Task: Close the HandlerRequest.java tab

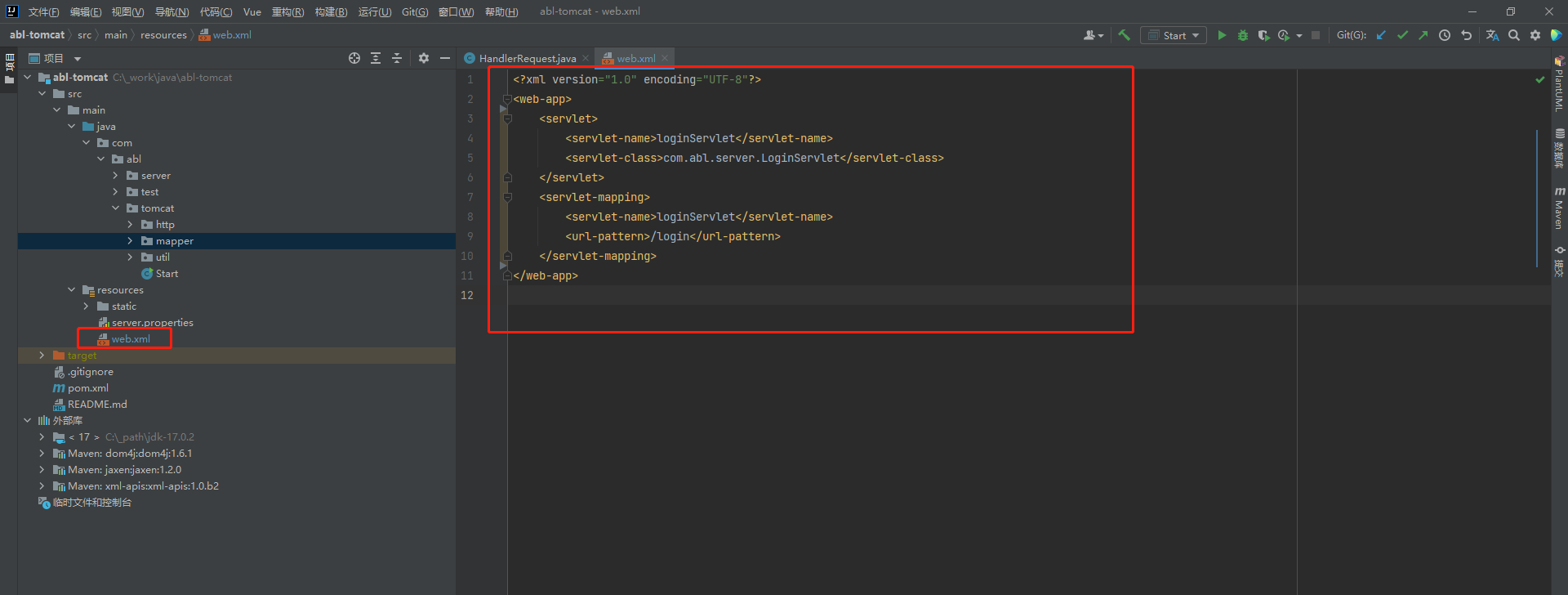Action: pyautogui.click(x=586, y=58)
